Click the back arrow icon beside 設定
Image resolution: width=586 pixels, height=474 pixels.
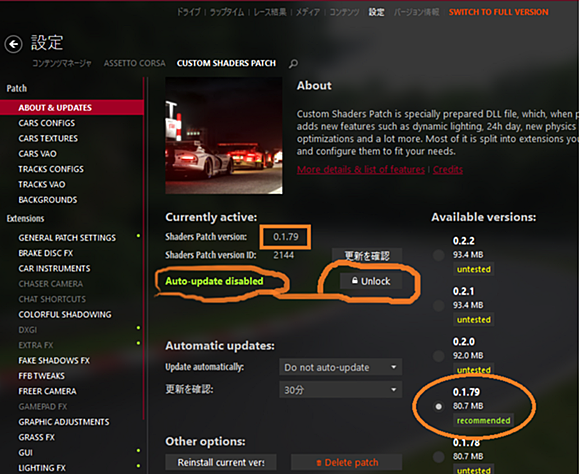[13, 44]
